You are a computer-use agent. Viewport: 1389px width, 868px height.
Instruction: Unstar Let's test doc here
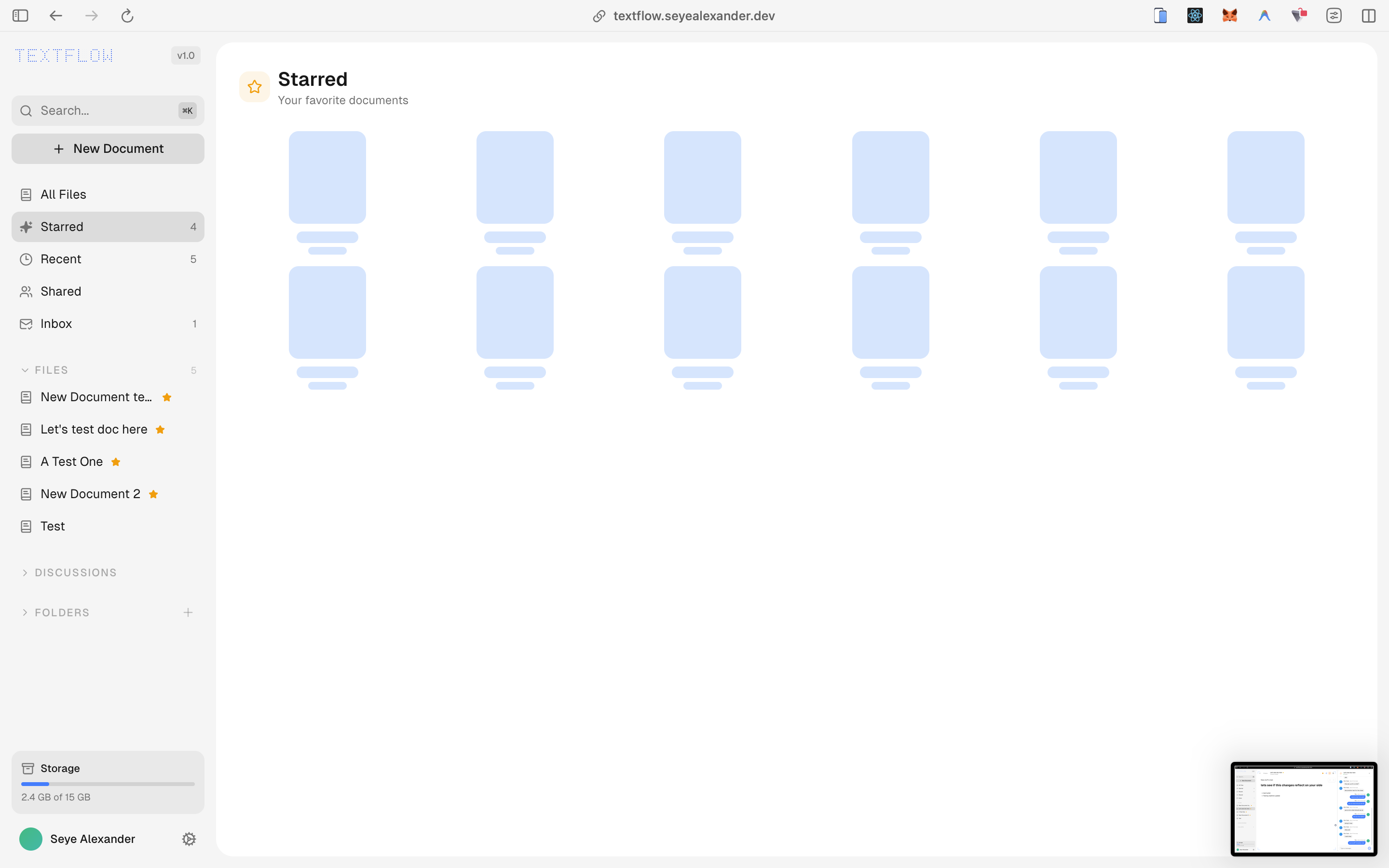[160, 430]
